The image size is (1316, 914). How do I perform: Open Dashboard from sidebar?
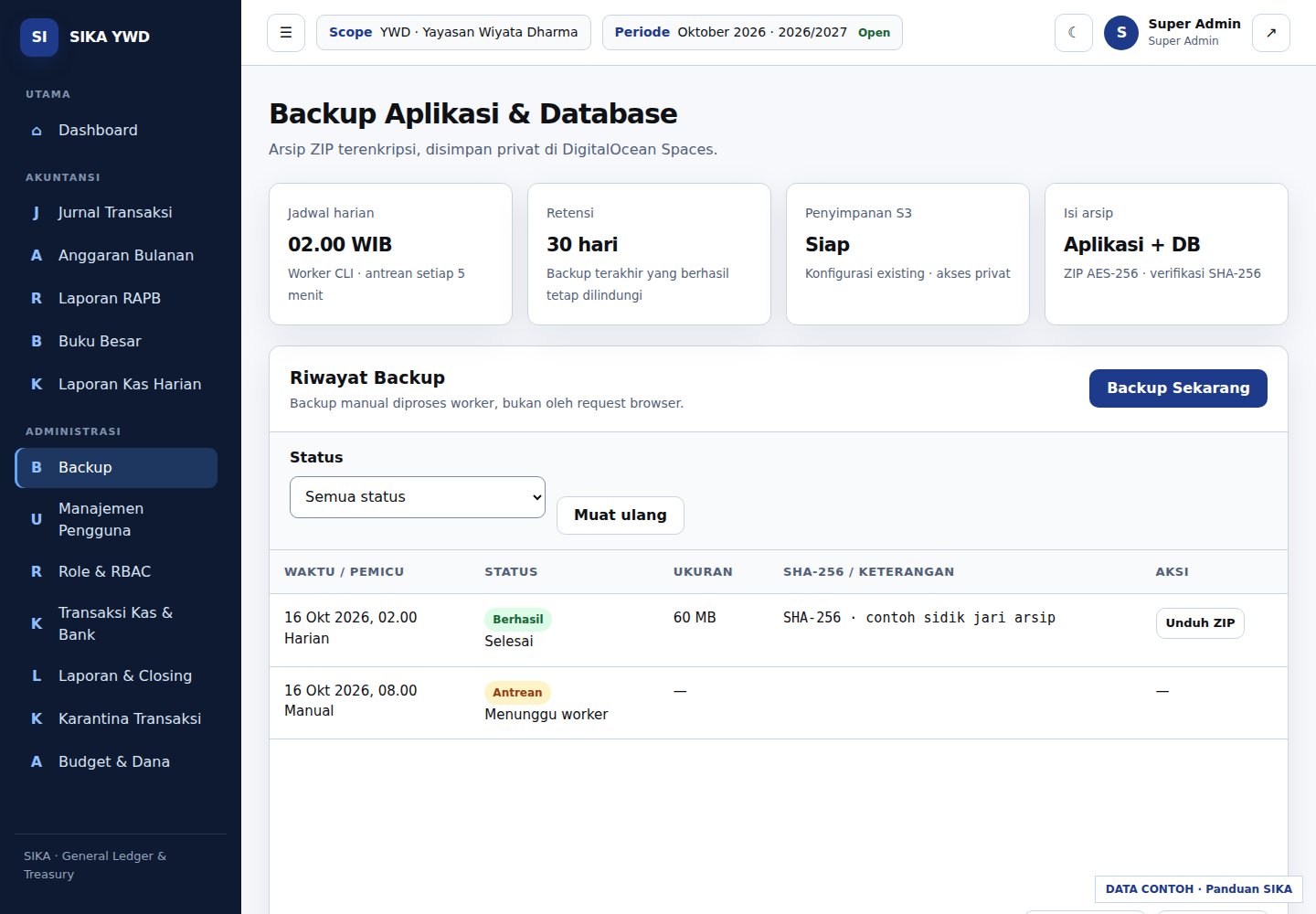click(x=116, y=131)
